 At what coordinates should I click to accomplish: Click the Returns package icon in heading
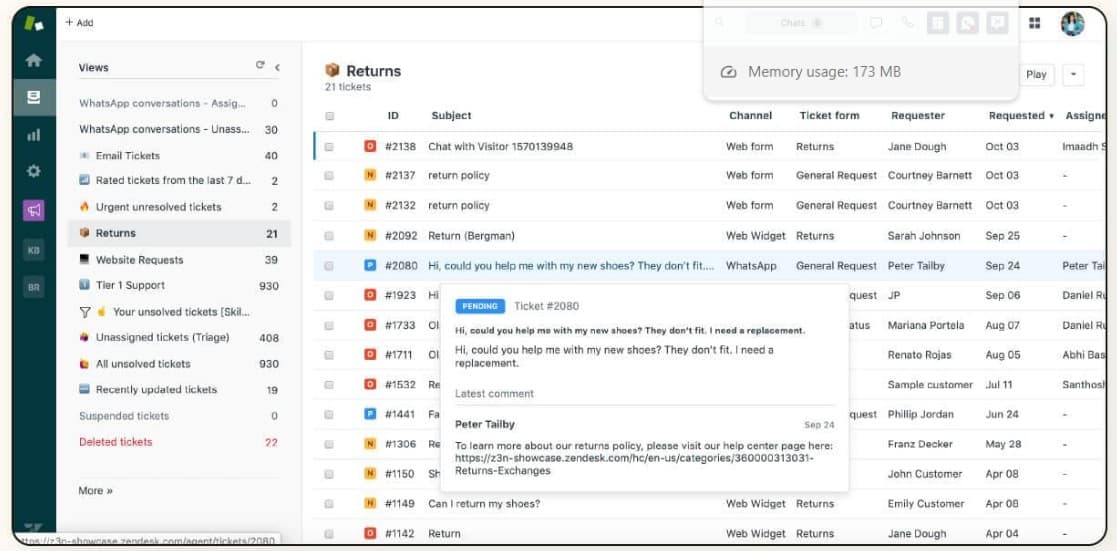[x=332, y=70]
